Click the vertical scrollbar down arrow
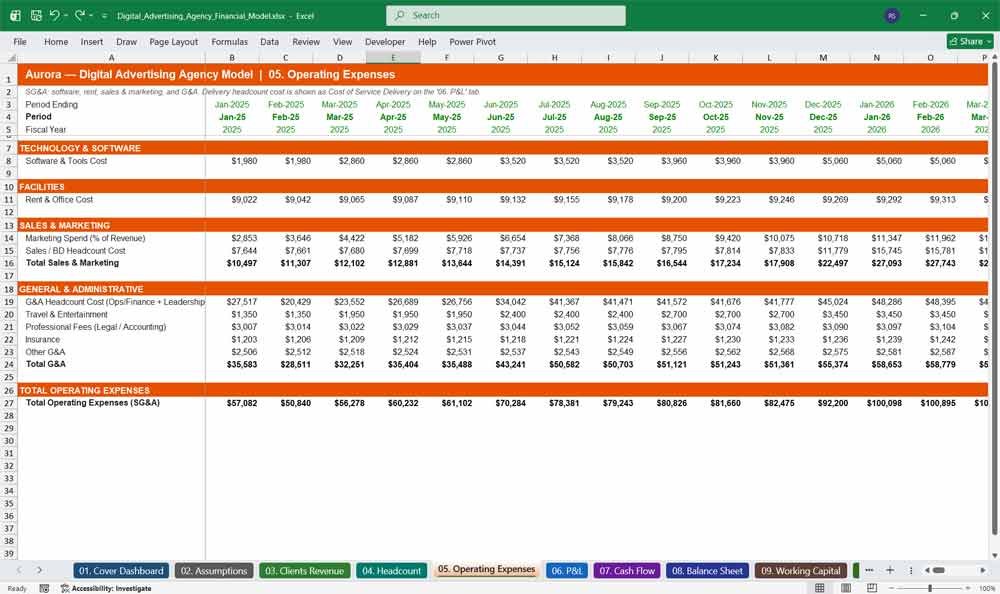The image size is (1000, 594). (994, 555)
